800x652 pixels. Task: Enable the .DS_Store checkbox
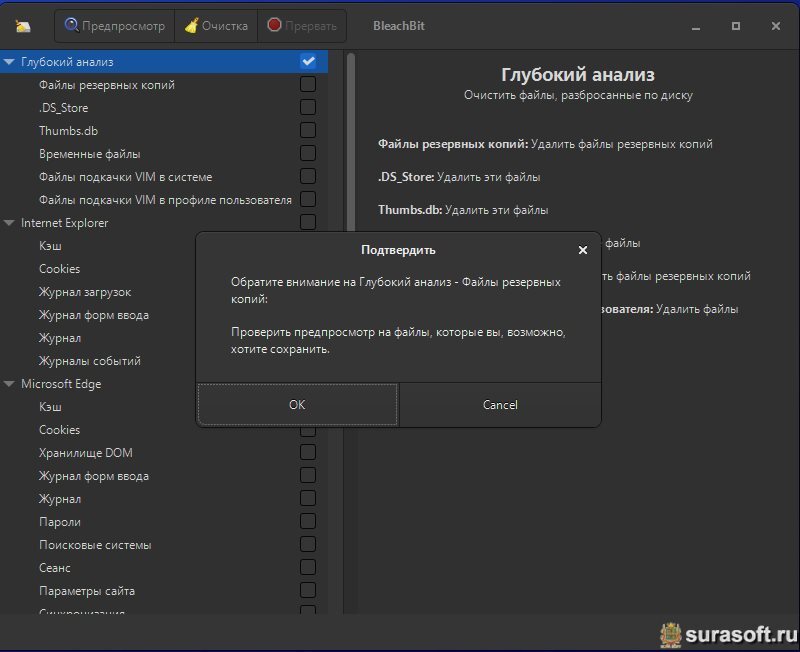(x=308, y=108)
